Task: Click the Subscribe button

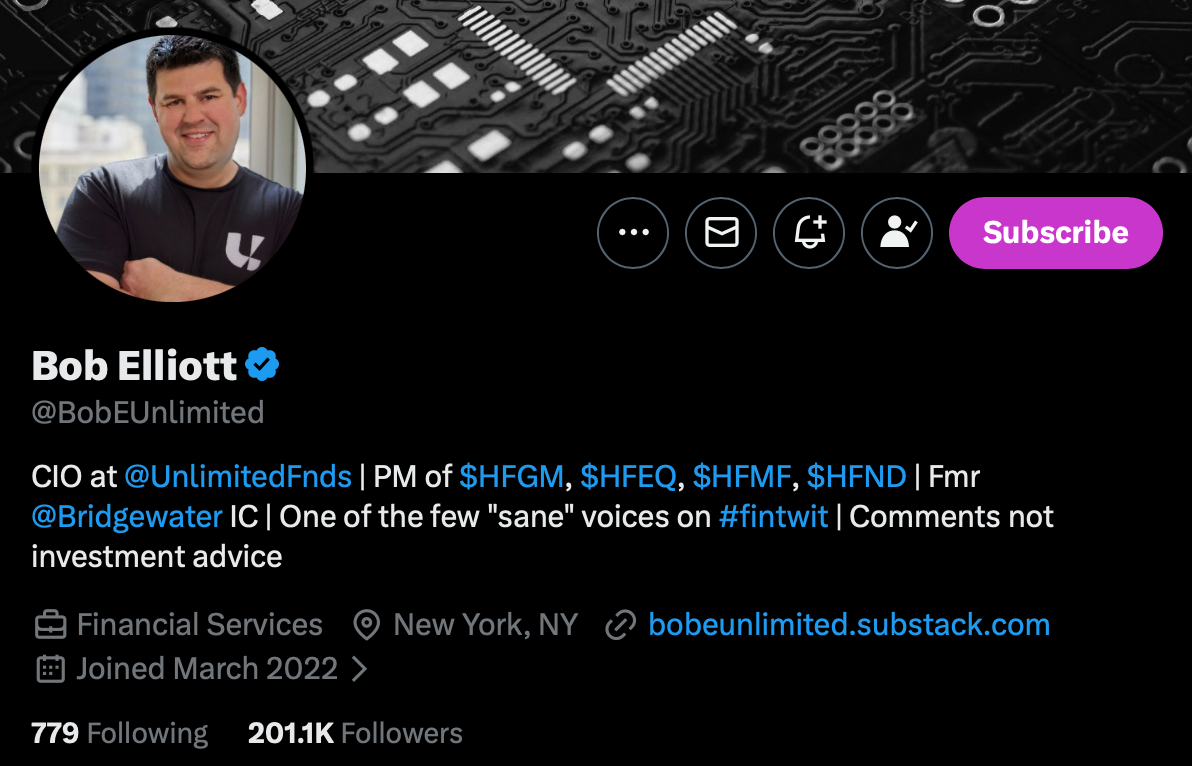Action: coord(1055,232)
